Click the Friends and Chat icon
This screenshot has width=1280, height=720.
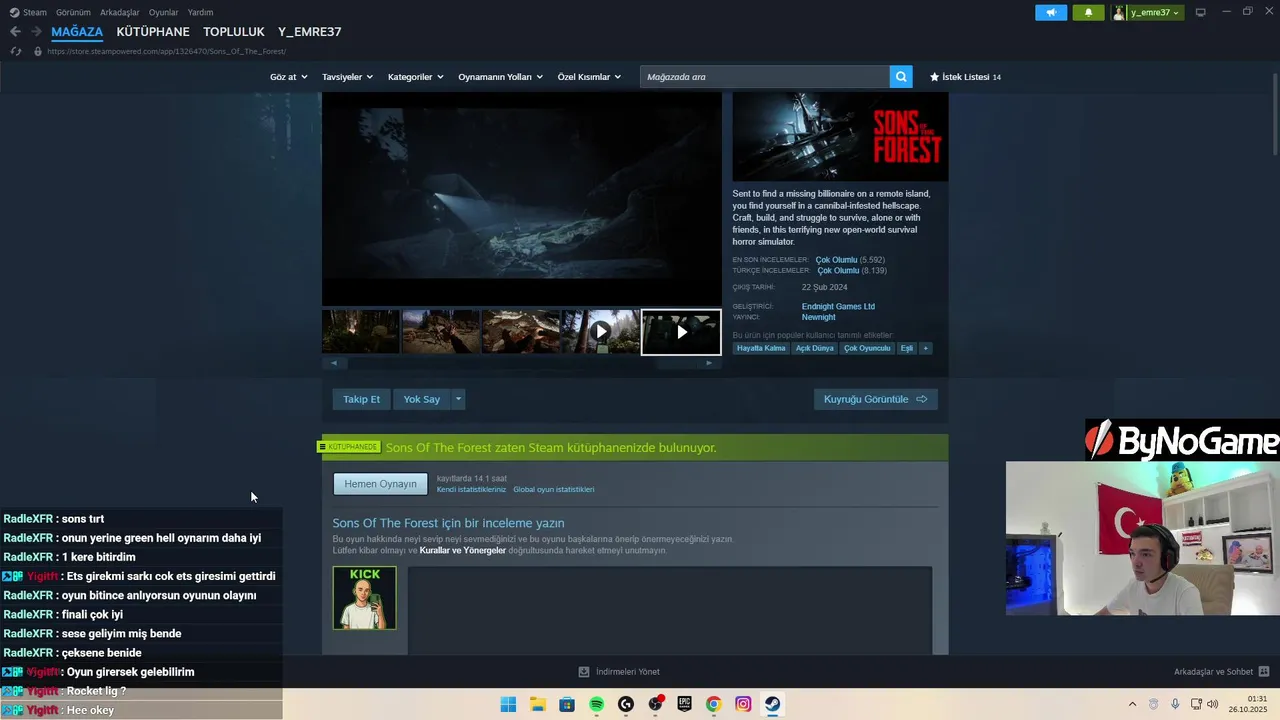(1264, 672)
